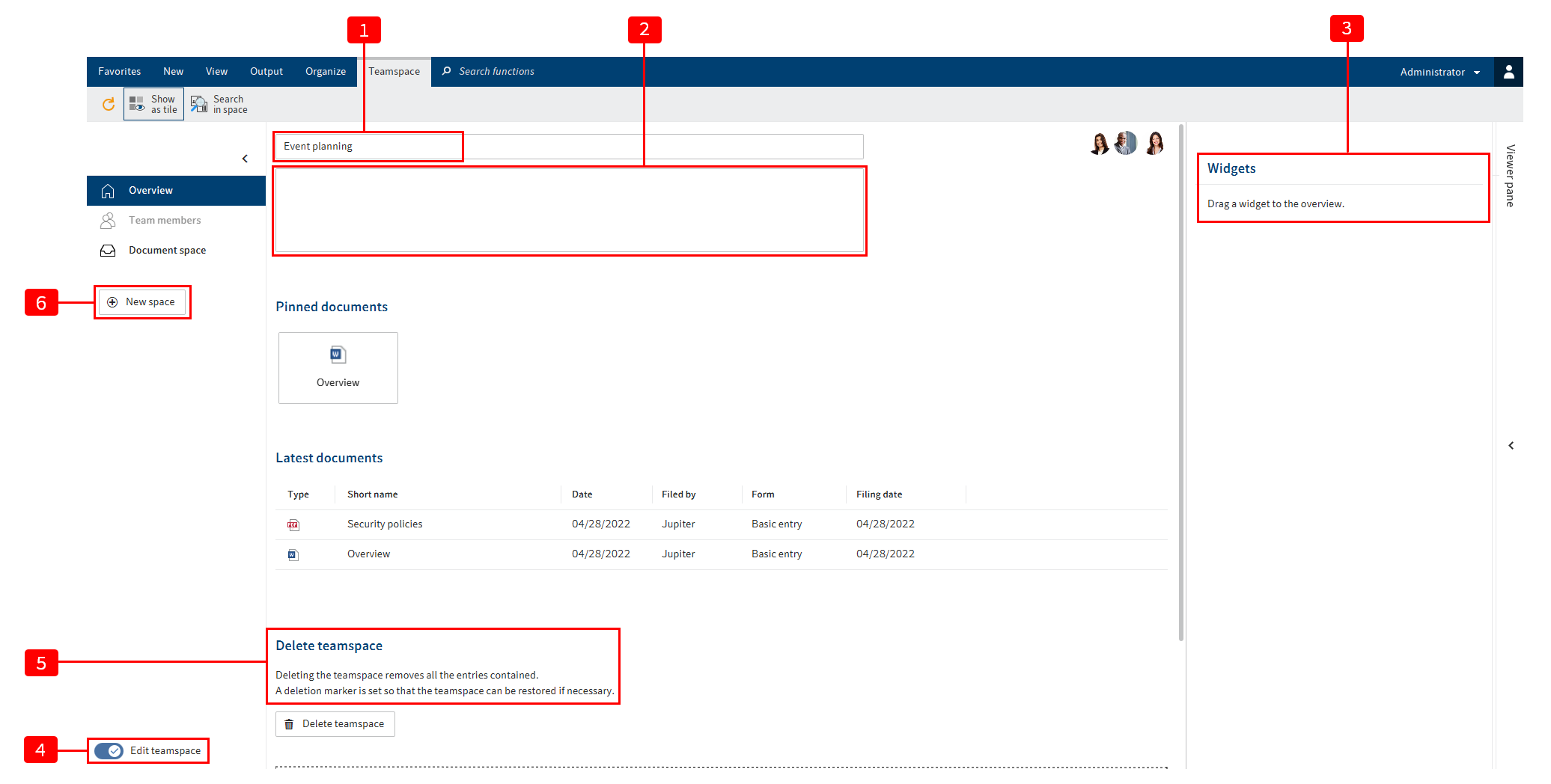
Task: Collapse the left navigation sidebar
Action: [x=245, y=159]
